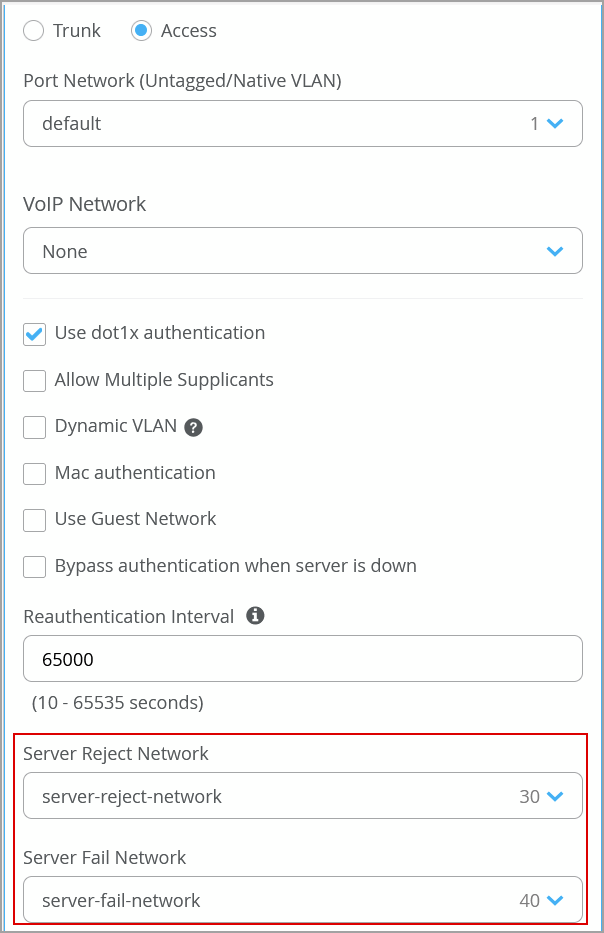This screenshot has width=604, height=933.
Task: Uncheck Use dot1x authentication
Action: pos(35,334)
